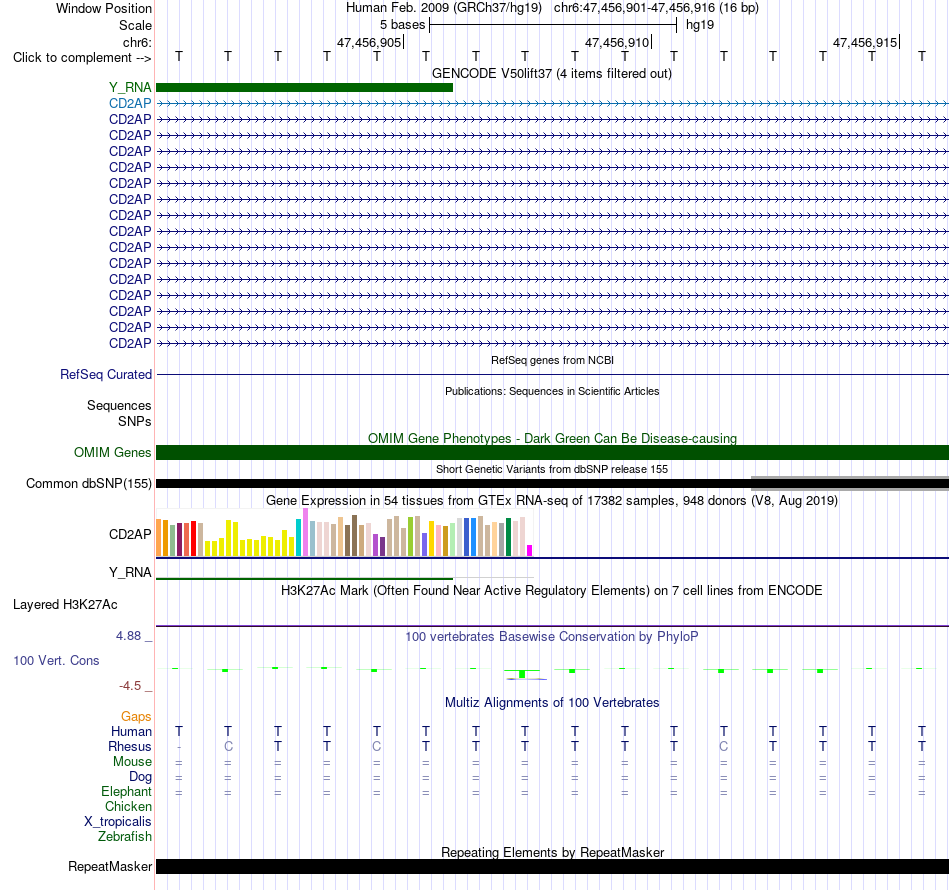
Task: Select the Dog alignment row label
Action: coord(140,777)
